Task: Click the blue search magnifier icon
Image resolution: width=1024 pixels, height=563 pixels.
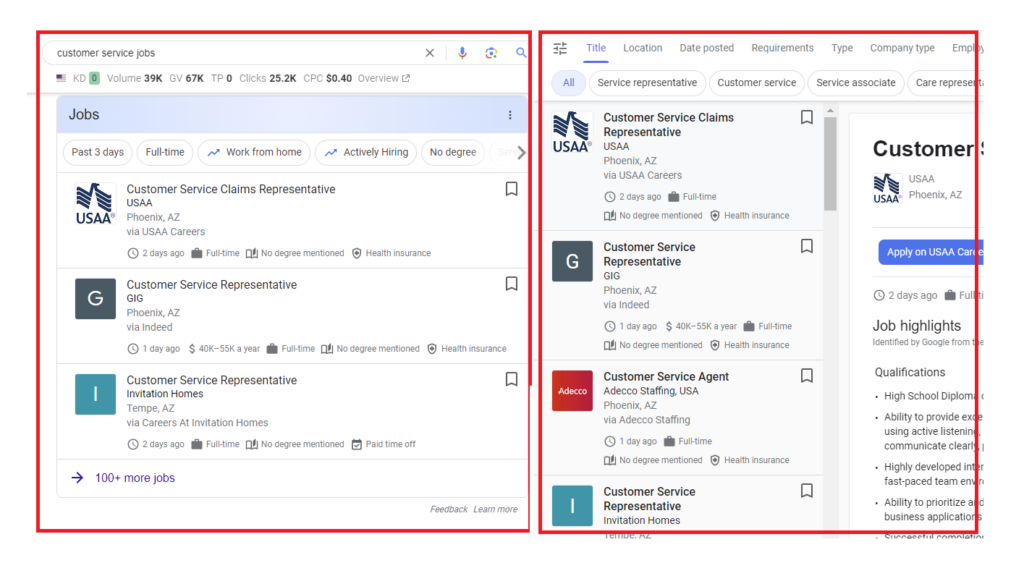Action: [x=520, y=52]
